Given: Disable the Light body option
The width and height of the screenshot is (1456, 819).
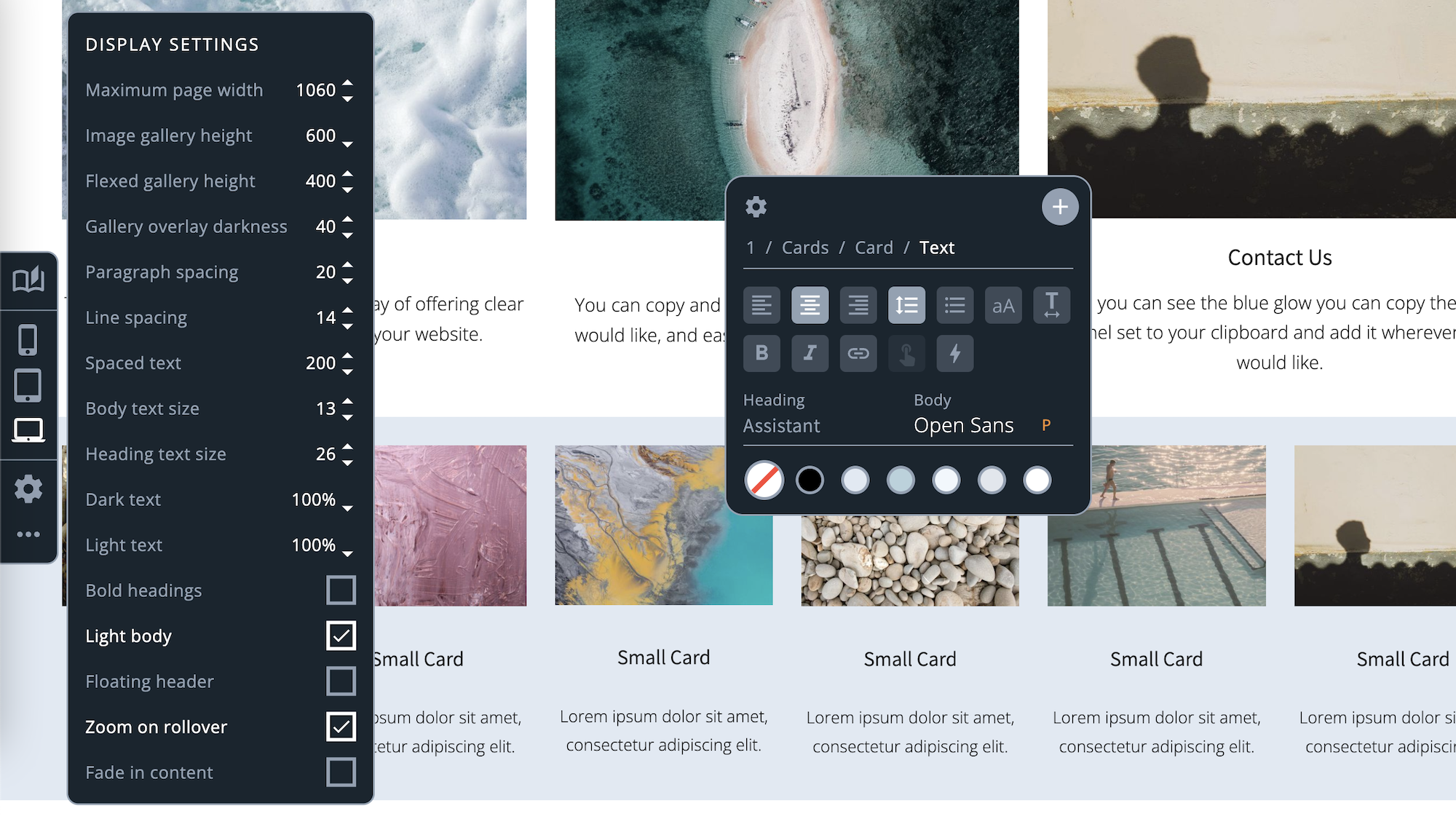Looking at the screenshot, I should pyautogui.click(x=341, y=636).
